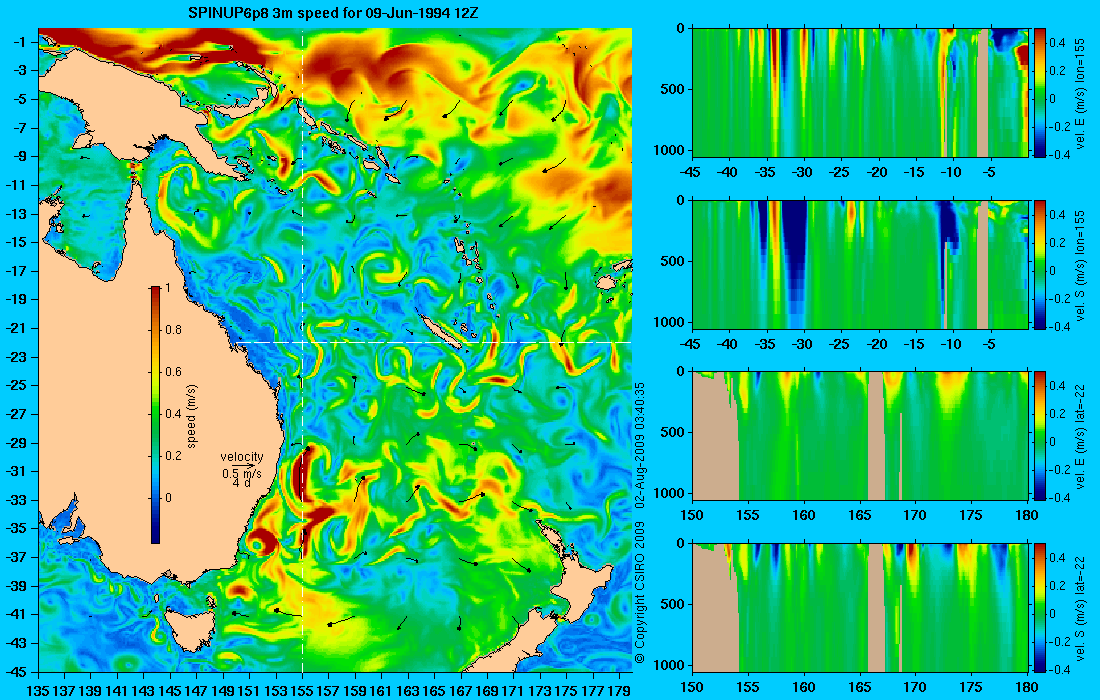Click latitude tick "-21" on the map axis
1100x700 pixels.
pos(15,328)
